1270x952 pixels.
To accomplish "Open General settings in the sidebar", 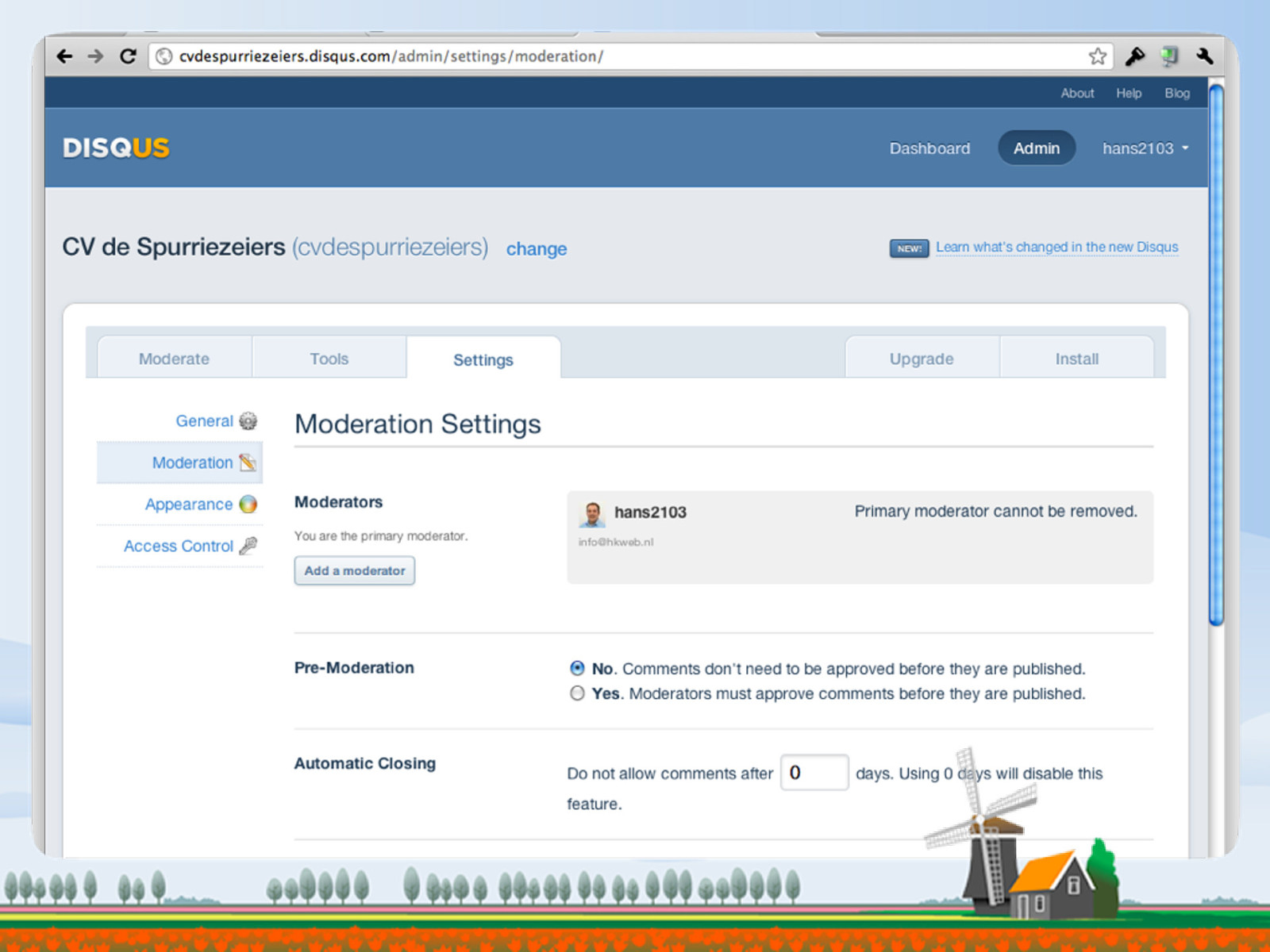I will (x=204, y=420).
